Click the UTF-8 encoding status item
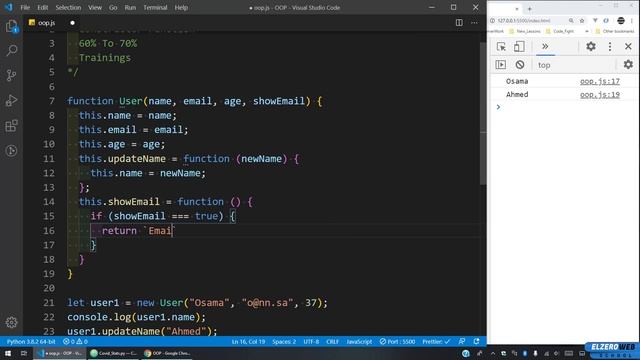640x360 pixels. (311, 342)
